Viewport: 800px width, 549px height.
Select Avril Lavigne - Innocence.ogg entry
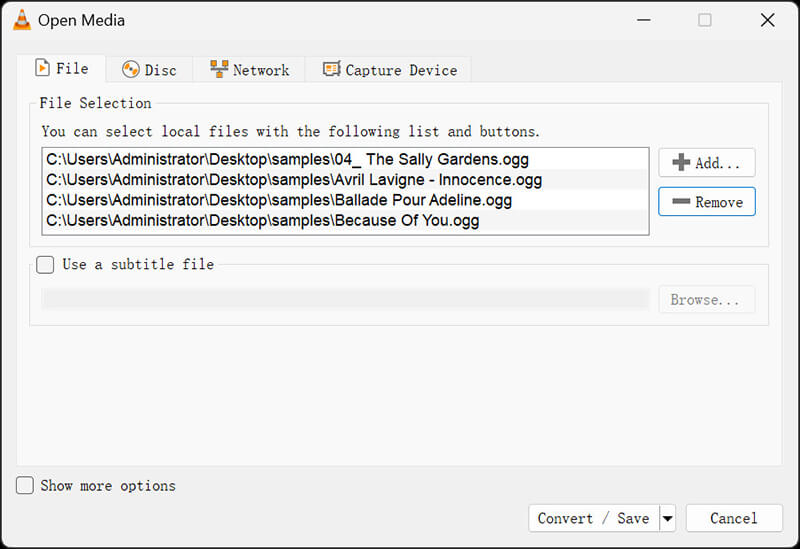[x=345, y=180]
